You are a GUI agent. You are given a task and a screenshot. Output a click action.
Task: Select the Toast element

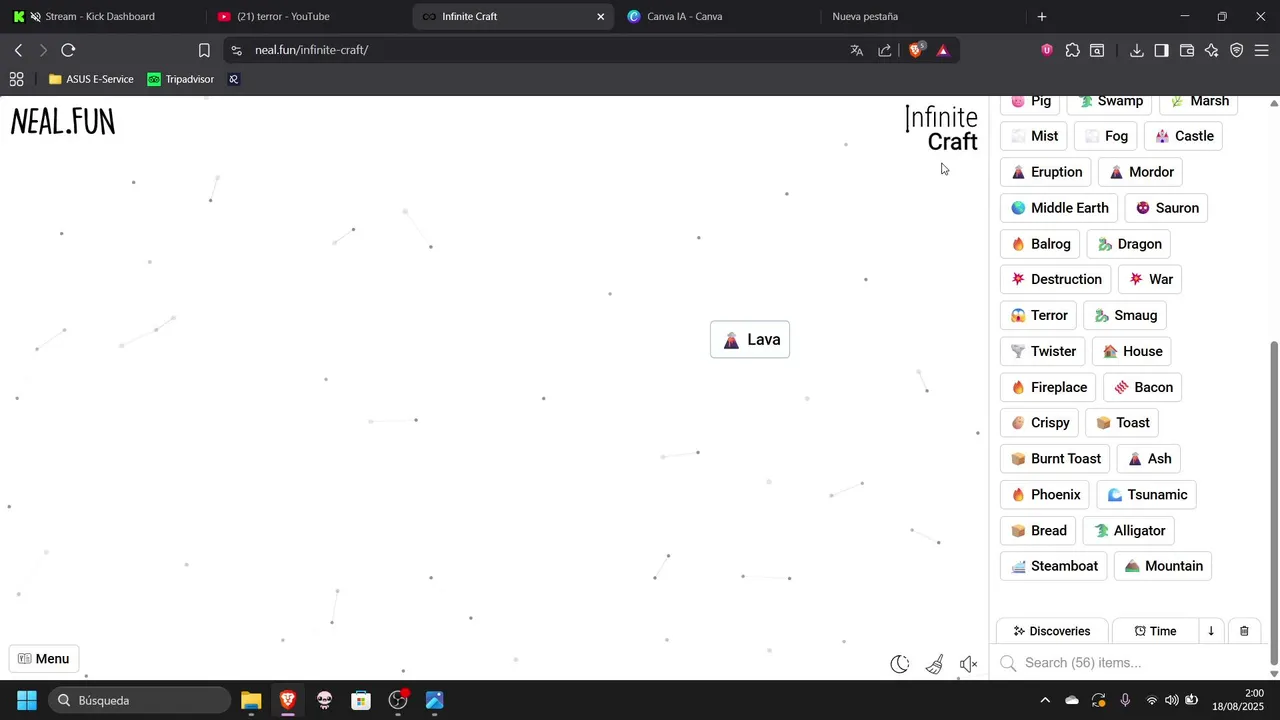[1123, 423]
